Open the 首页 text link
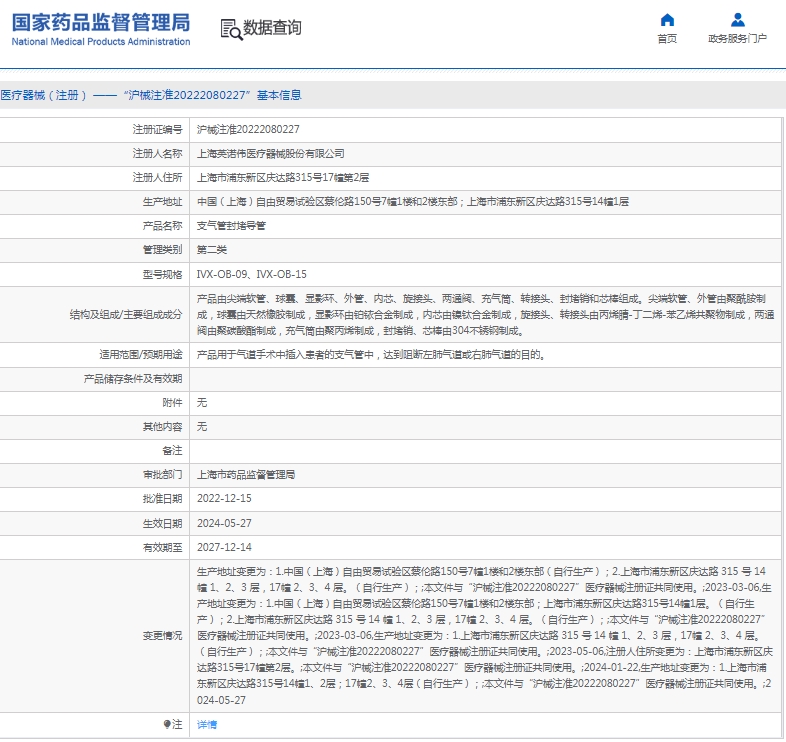The height and width of the screenshot is (742, 786). (667, 39)
